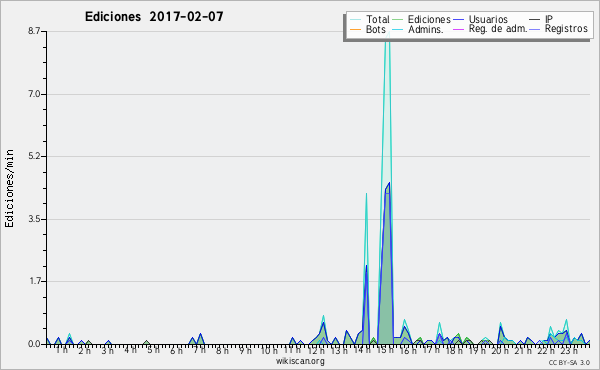600x370 pixels.
Task: Click the 5.2 y-axis value
Action: pos(34,156)
